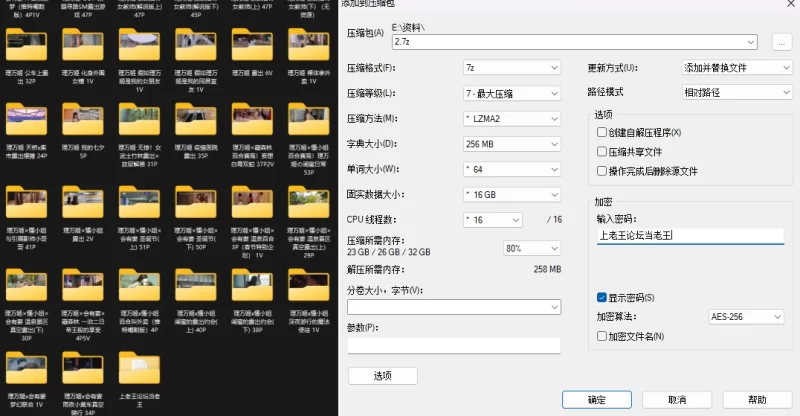Image resolution: width=800 pixels, height=416 pixels.
Task: Click into the 输入密码 password field
Action: coord(690,235)
